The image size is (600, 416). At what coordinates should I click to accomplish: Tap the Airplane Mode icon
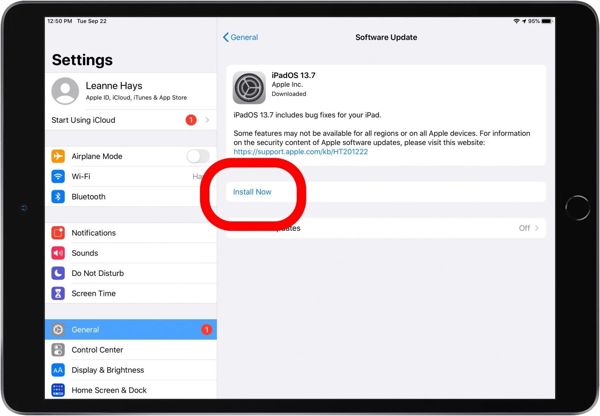pos(58,156)
